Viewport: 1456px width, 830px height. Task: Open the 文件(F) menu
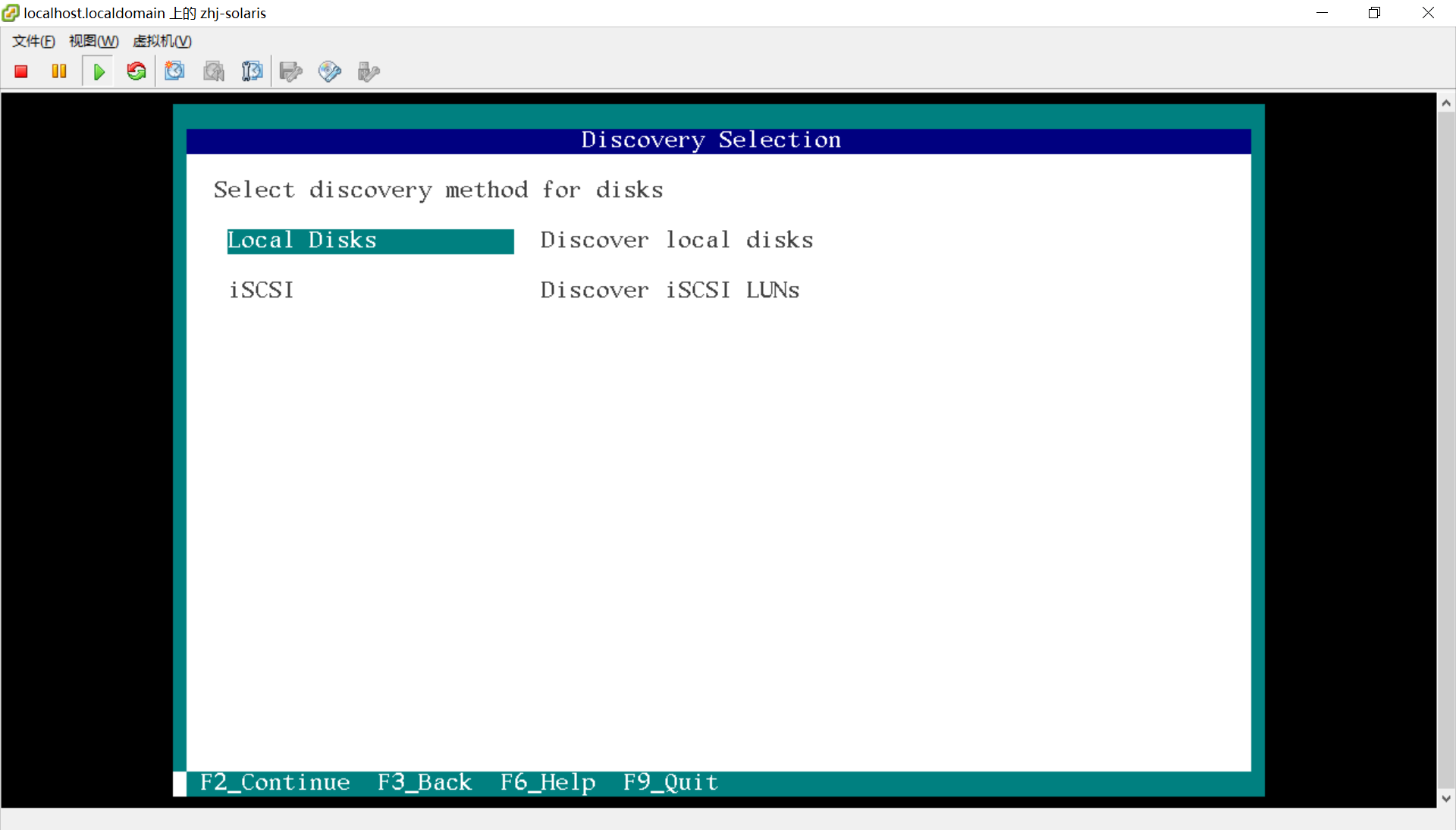pyautogui.click(x=33, y=41)
